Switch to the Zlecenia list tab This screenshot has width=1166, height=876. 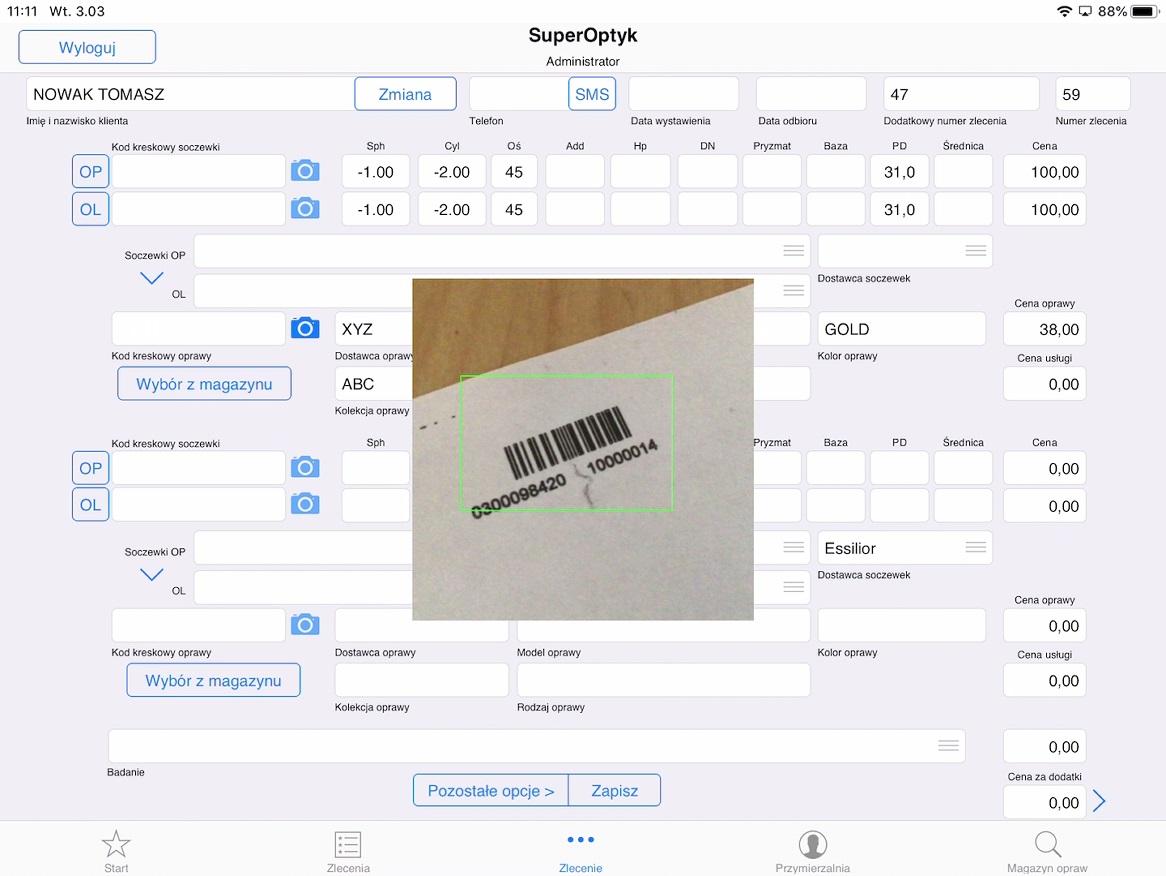(x=348, y=851)
